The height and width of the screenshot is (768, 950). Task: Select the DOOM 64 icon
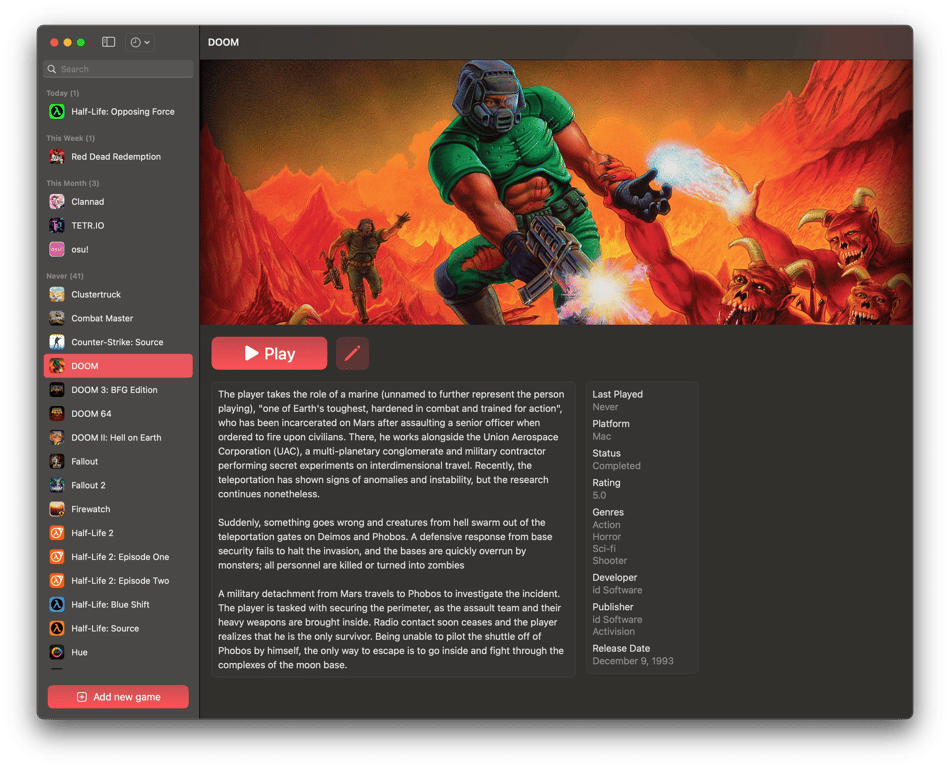point(57,414)
